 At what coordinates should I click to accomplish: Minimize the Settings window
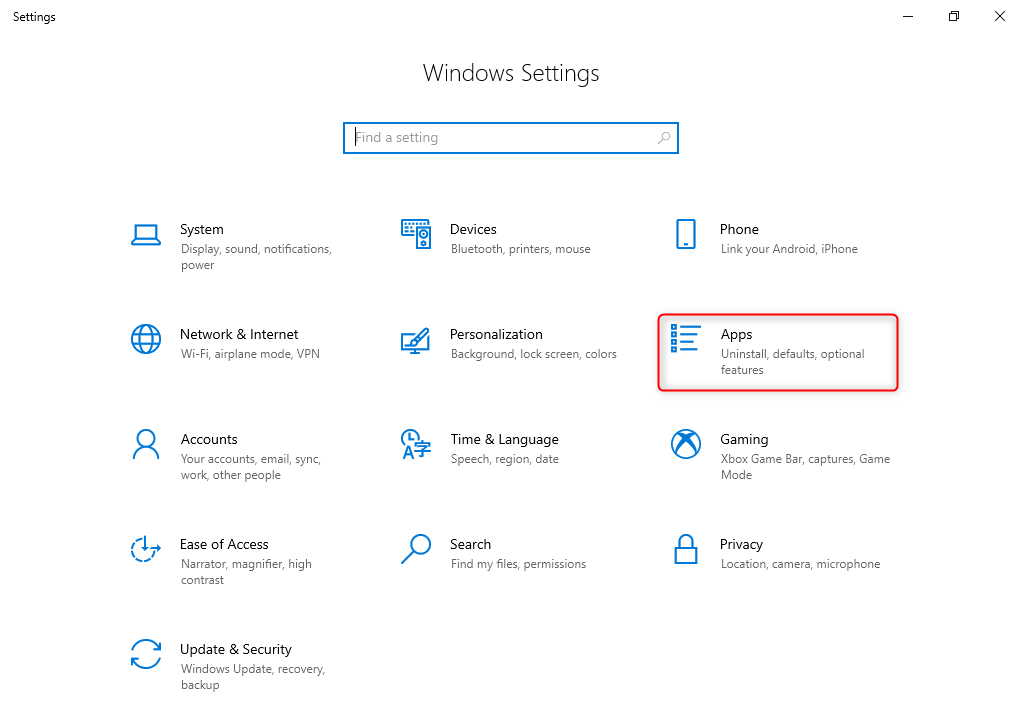click(908, 16)
